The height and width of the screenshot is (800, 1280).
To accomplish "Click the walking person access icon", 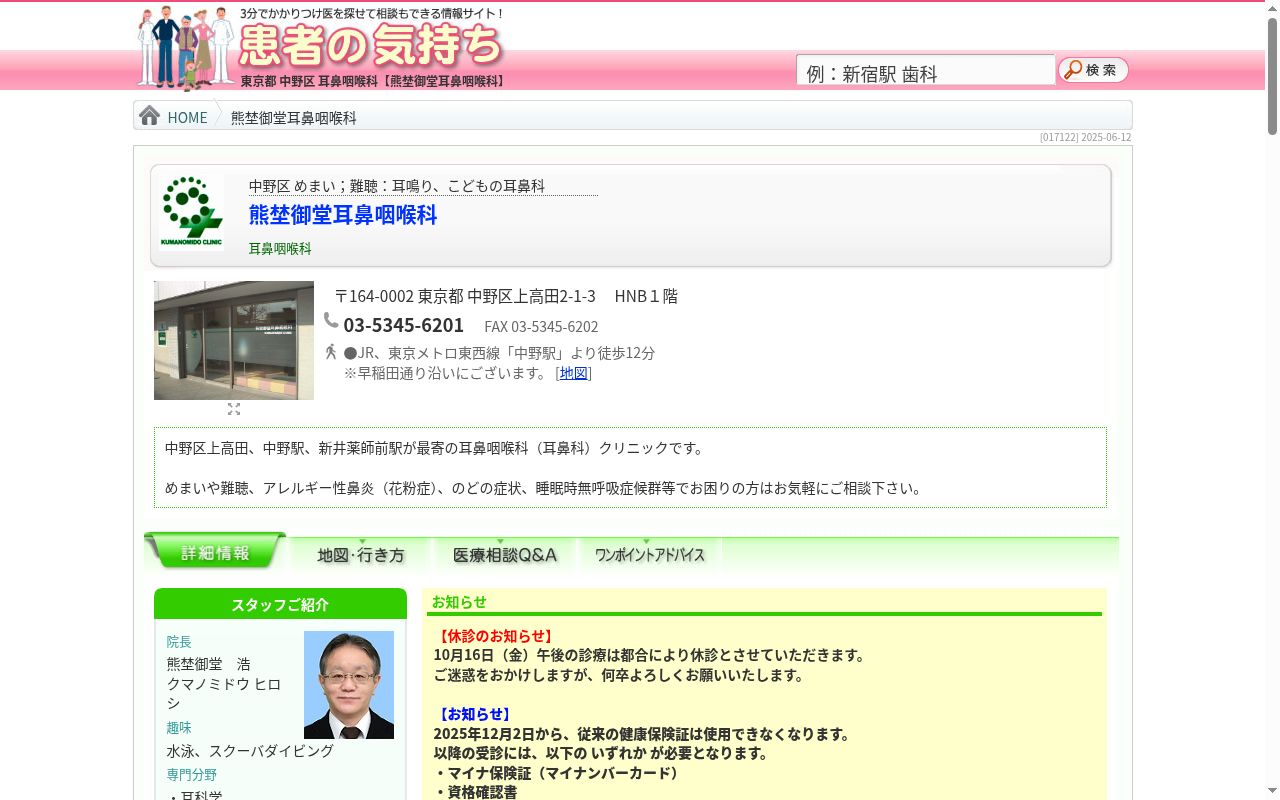I will pyautogui.click(x=331, y=352).
